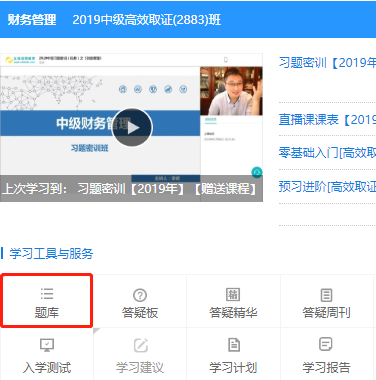This screenshot has width=376, height=380.
Task: Open 学习建议 pencil icon
Action: click(140, 345)
